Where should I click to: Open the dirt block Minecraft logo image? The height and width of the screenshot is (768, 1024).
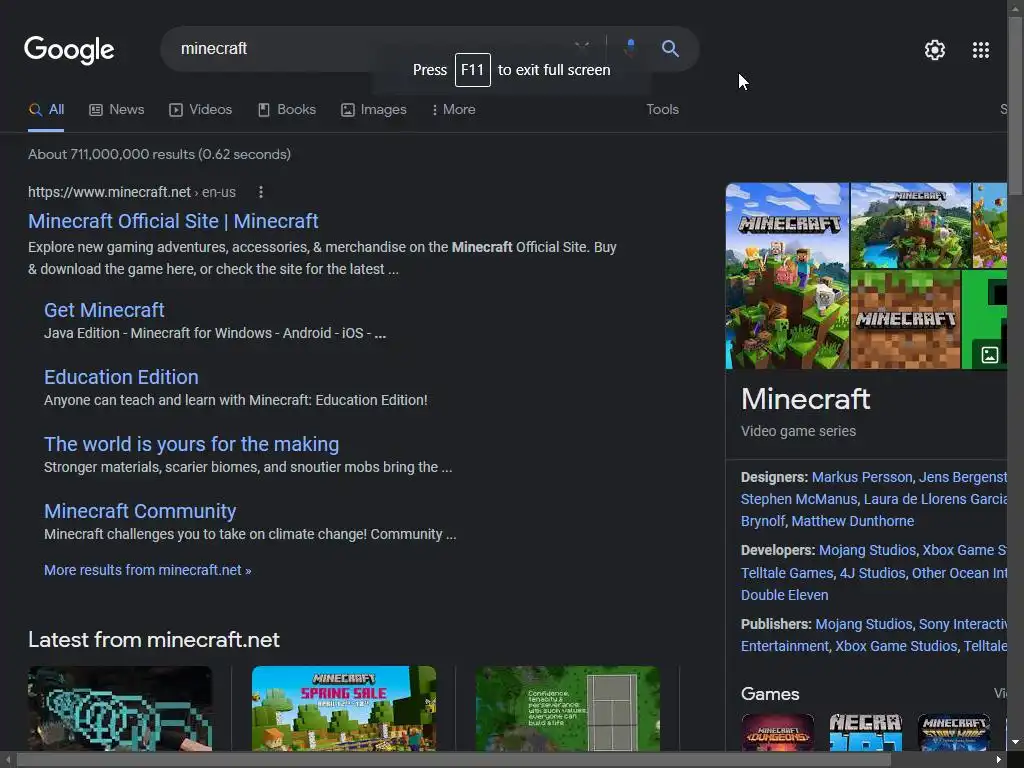905,320
